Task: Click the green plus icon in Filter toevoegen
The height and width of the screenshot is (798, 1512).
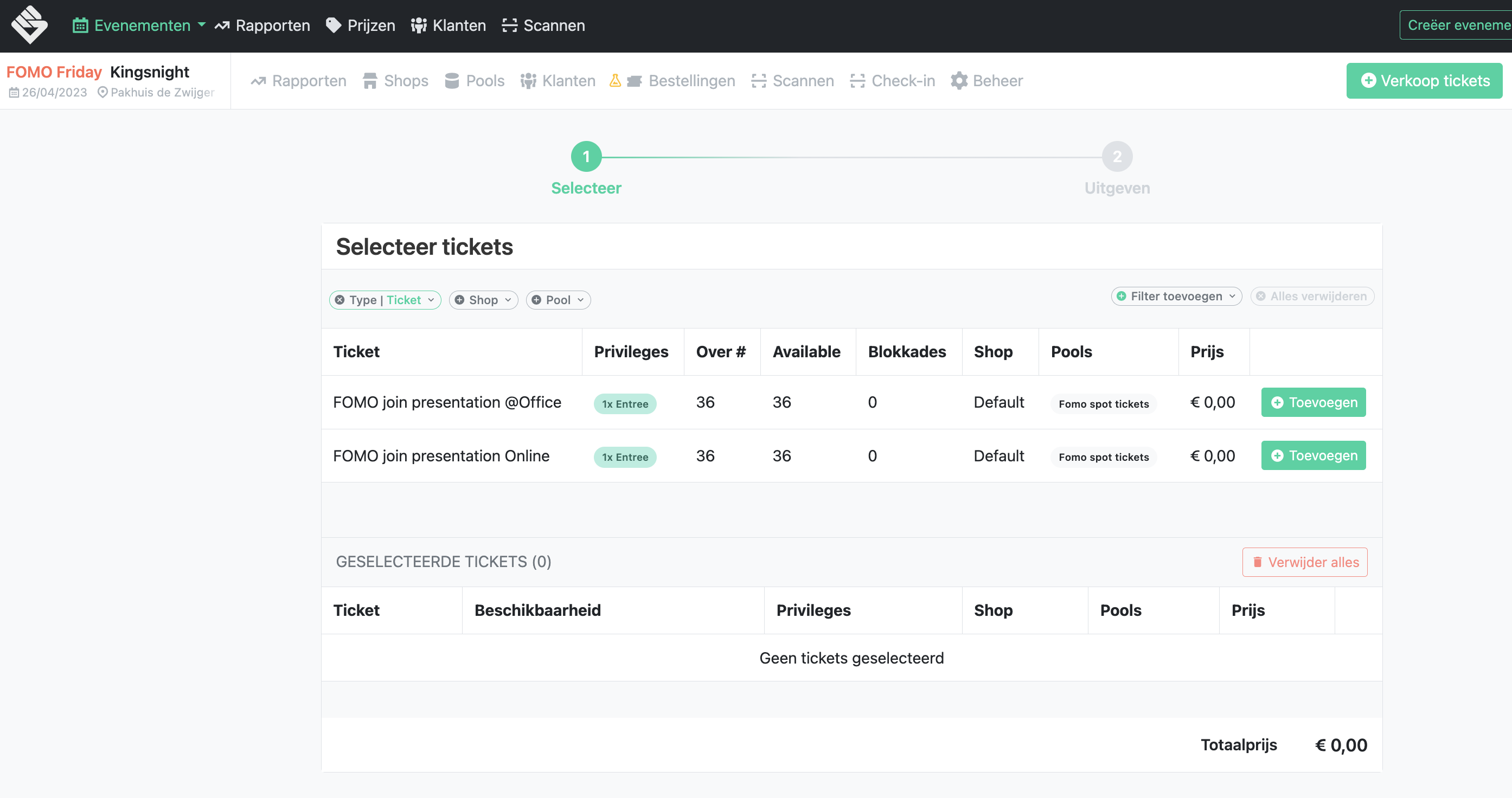Action: pyautogui.click(x=1121, y=297)
